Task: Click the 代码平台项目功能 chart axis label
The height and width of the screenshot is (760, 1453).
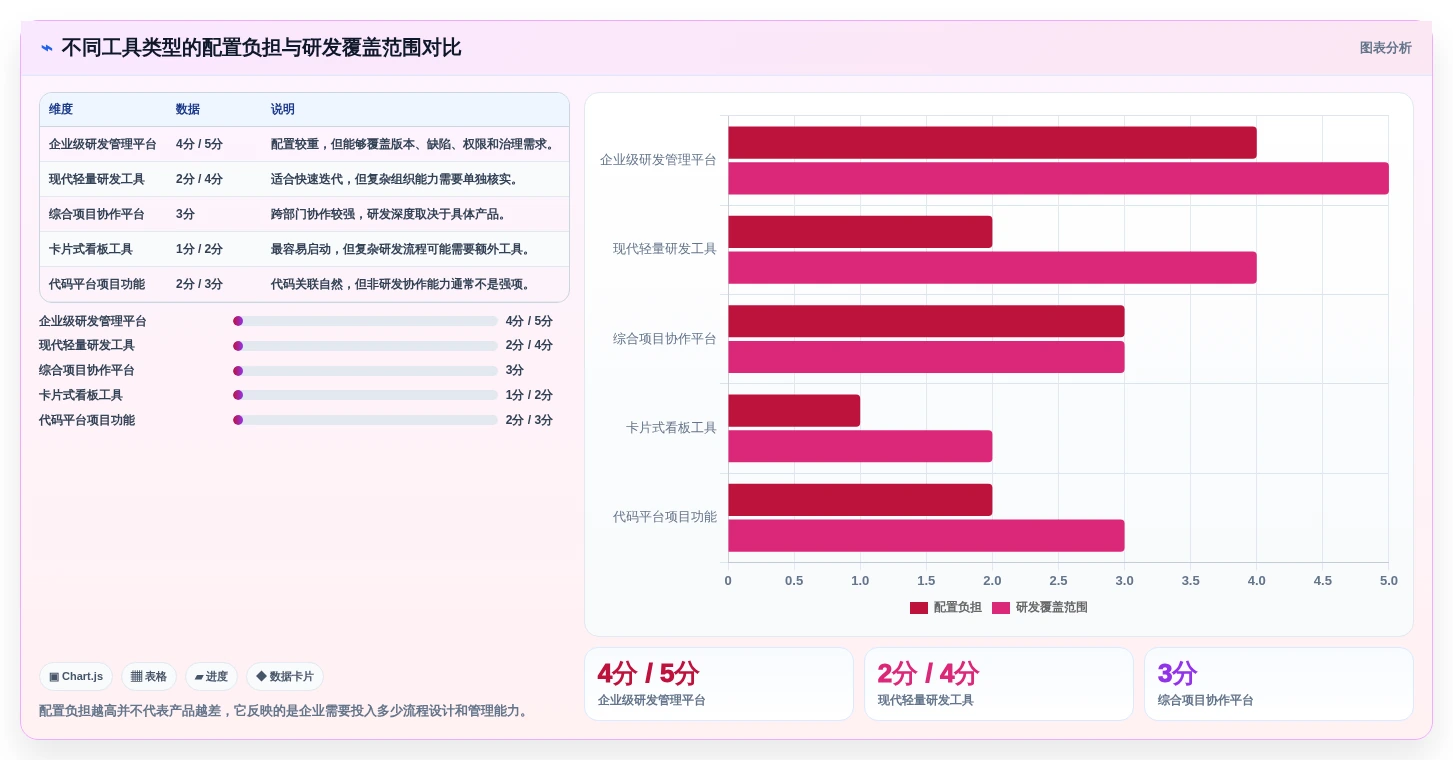Action: tap(665, 517)
